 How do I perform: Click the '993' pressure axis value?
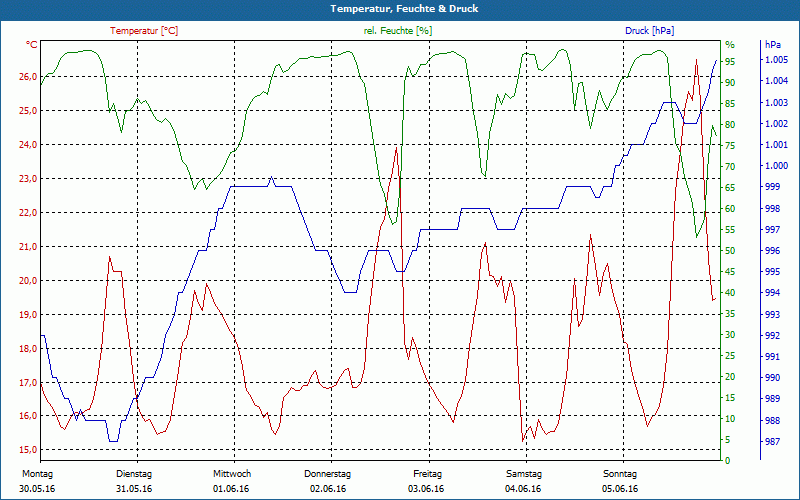tap(772, 315)
